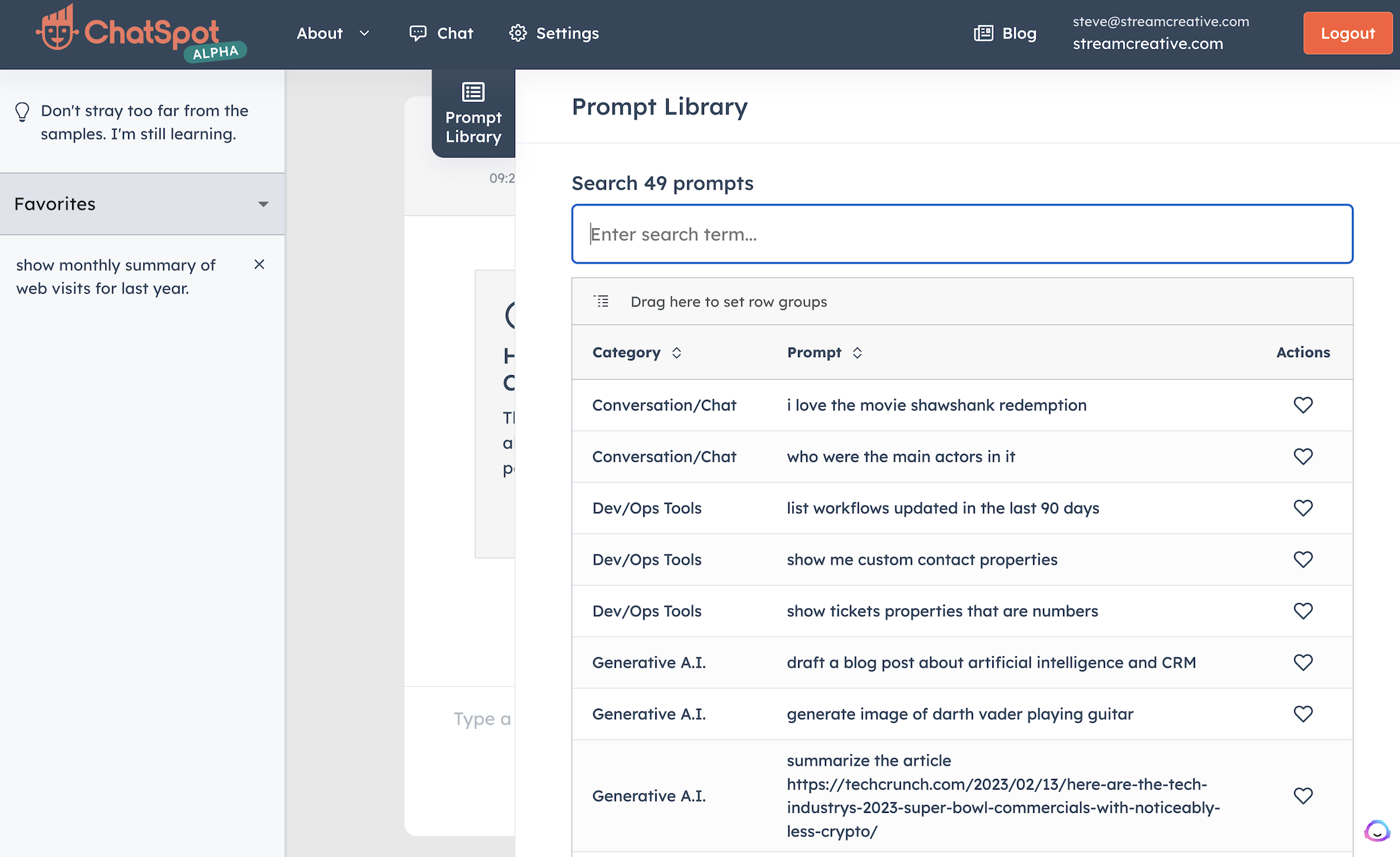Collapse the Favorites section
Screen dimensions: 1400x857
click(x=262, y=204)
